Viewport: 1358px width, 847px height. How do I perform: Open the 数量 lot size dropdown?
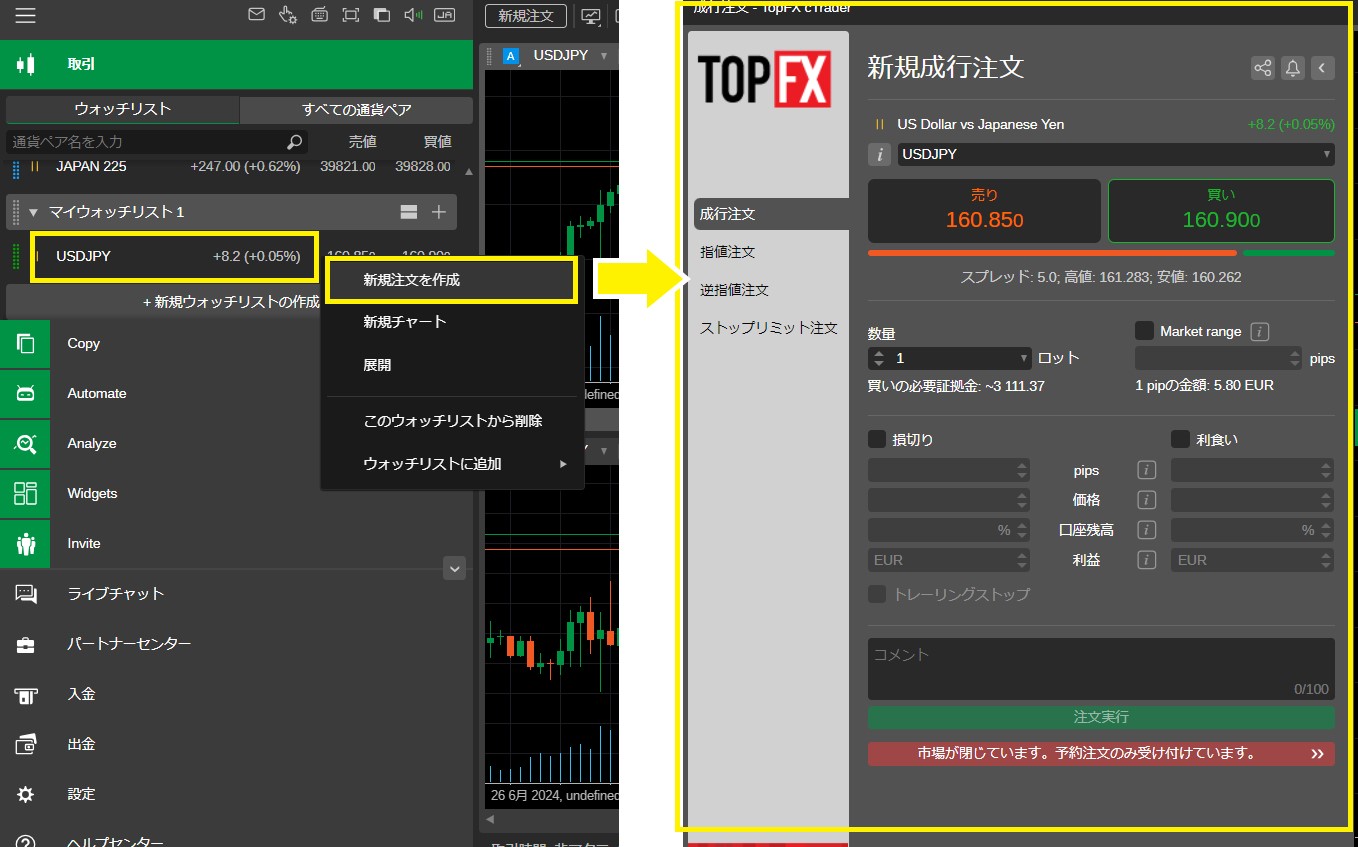pos(1024,358)
